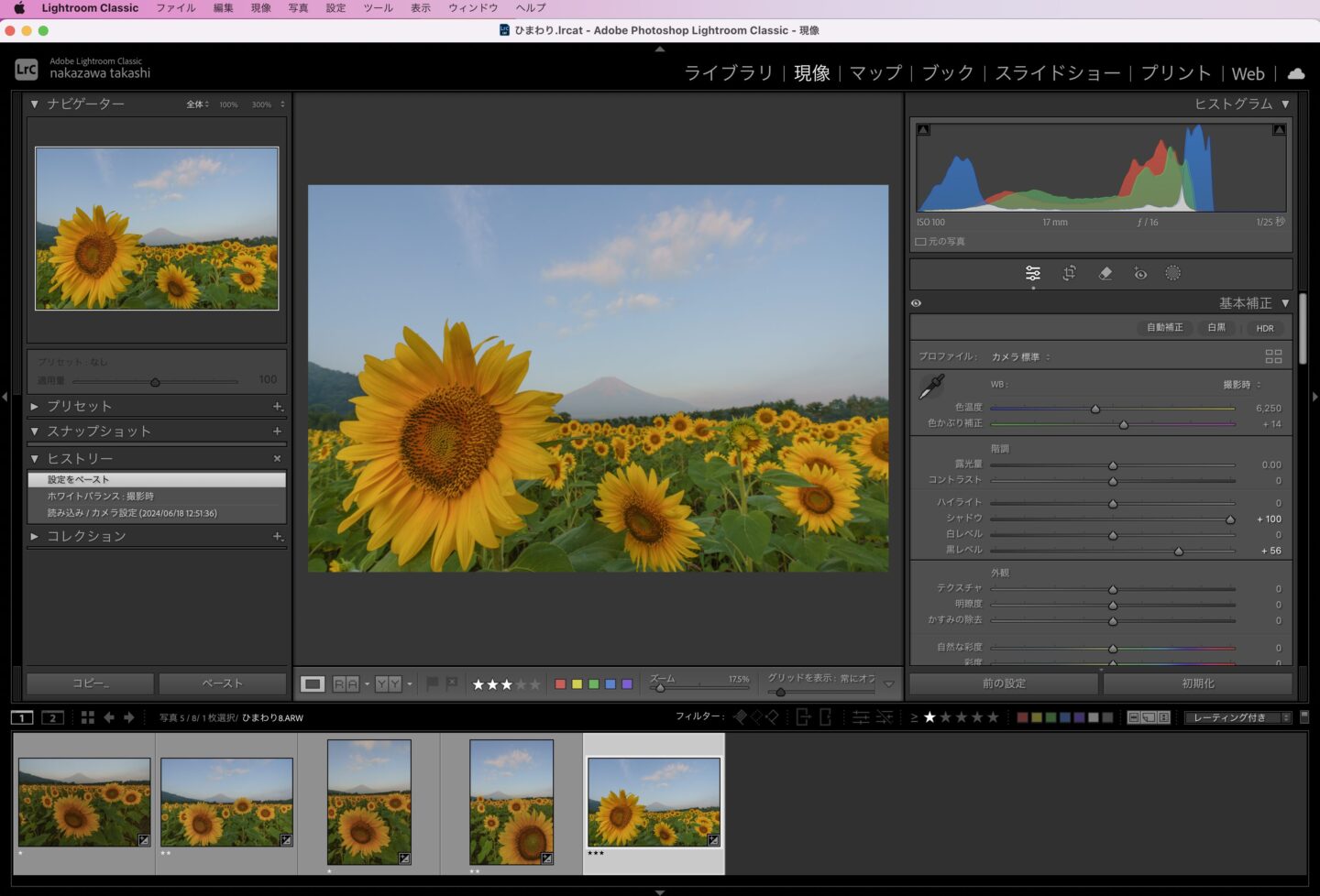1320x896 pixels.
Task: Open grid view from filmstrip bar
Action: [88, 717]
